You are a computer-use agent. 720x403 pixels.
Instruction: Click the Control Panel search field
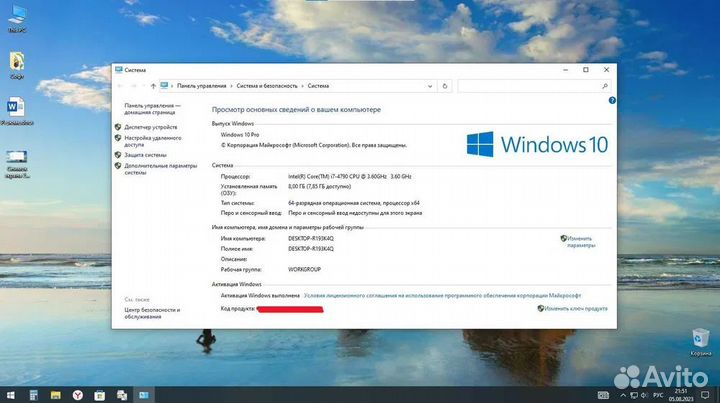[530, 87]
